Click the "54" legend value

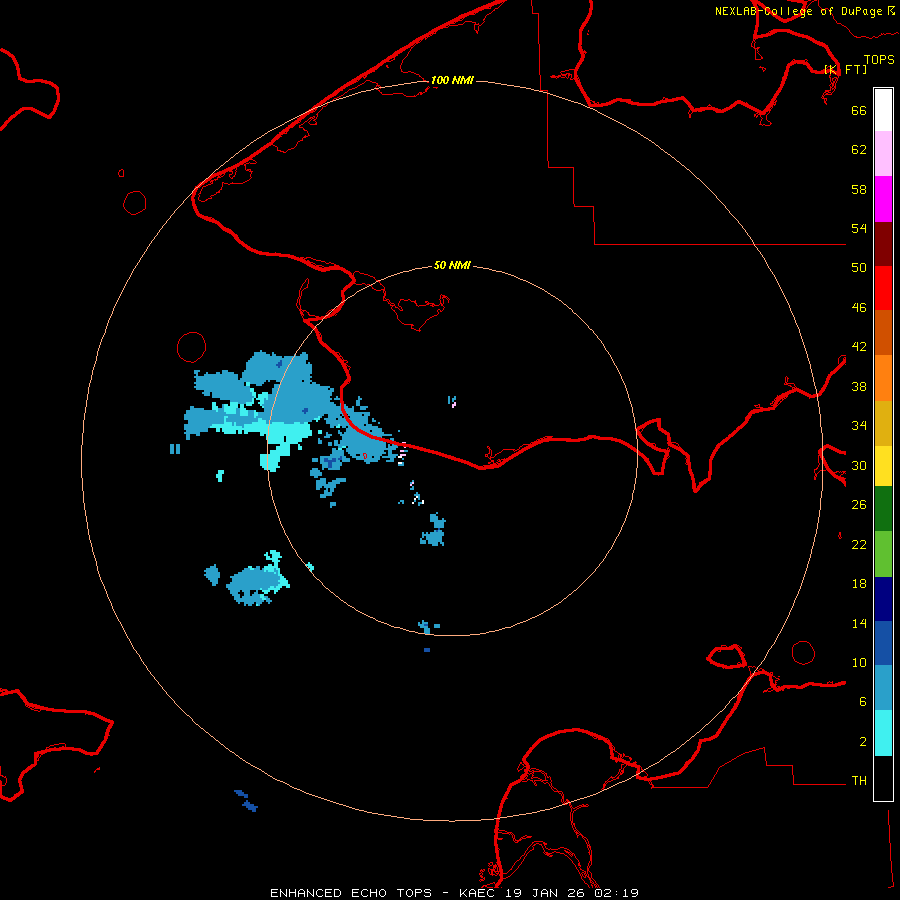859,228
